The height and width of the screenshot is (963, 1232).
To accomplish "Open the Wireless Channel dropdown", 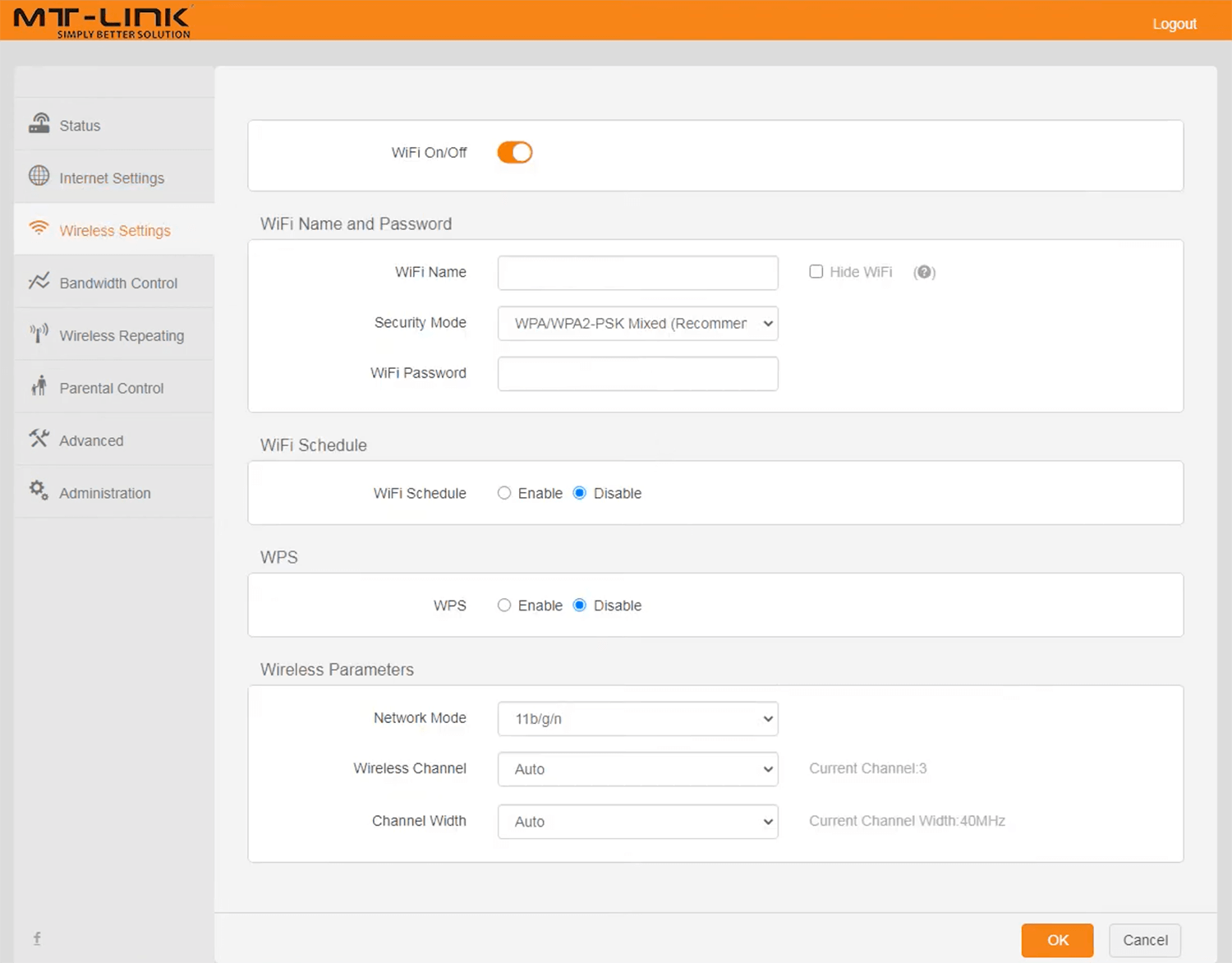I will pos(637,769).
